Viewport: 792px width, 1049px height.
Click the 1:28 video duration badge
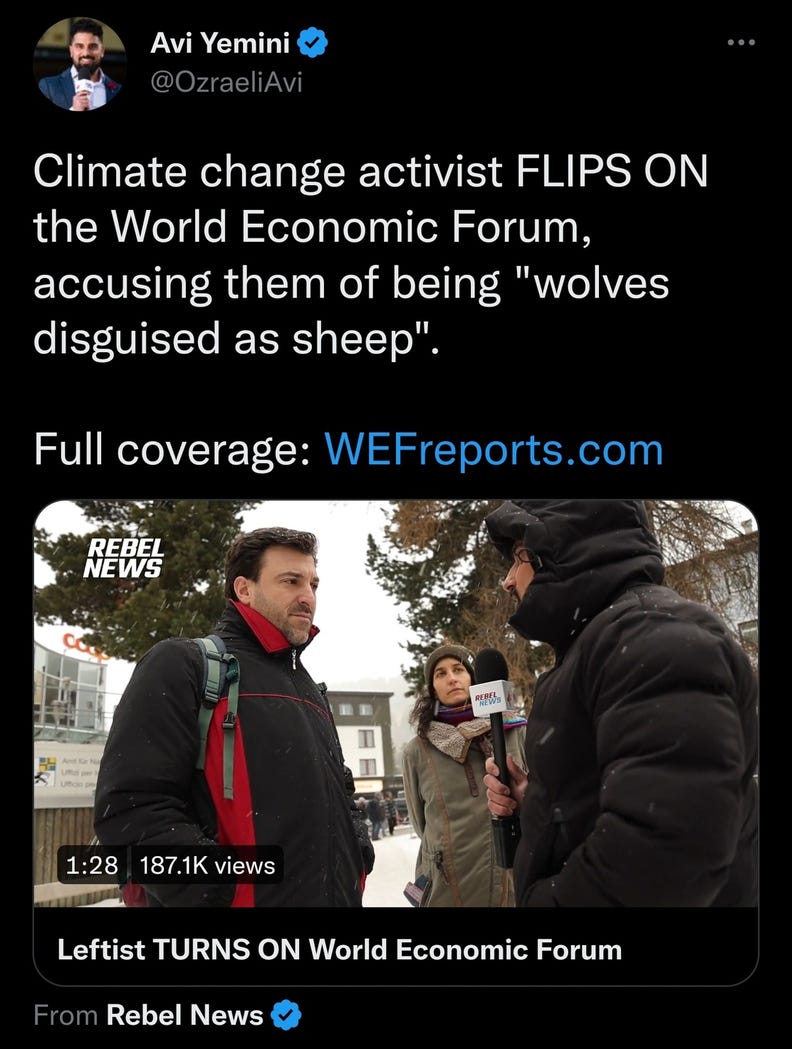92,865
